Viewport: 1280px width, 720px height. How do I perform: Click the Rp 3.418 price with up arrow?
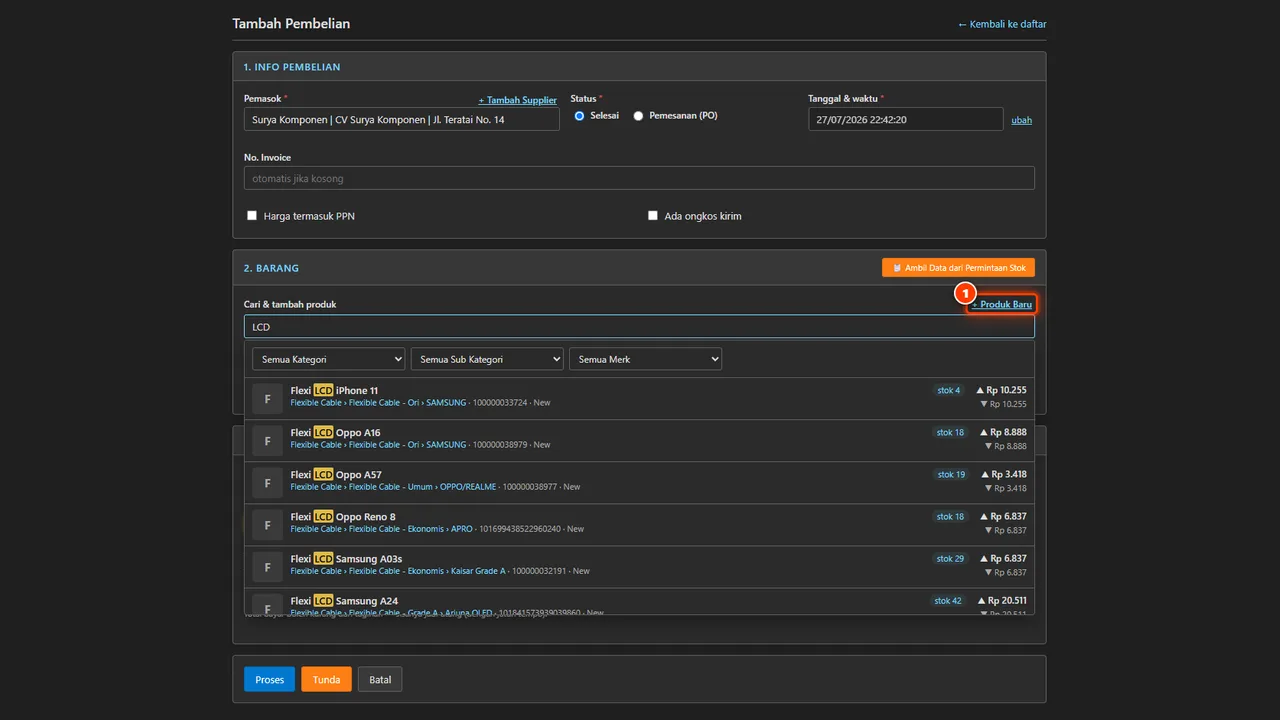[x=1004, y=475]
